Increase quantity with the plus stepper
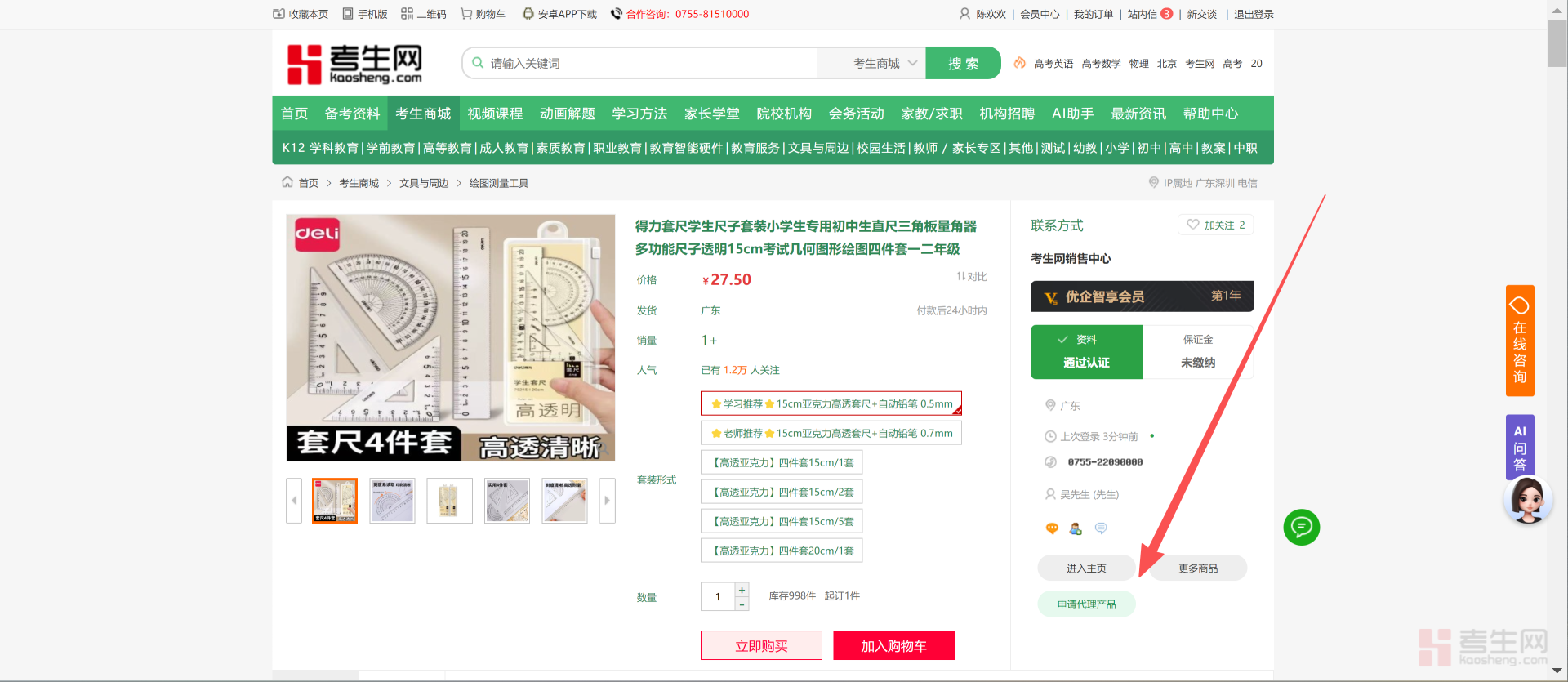Image resolution: width=1568 pixels, height=682 pixels. [742, 590]
